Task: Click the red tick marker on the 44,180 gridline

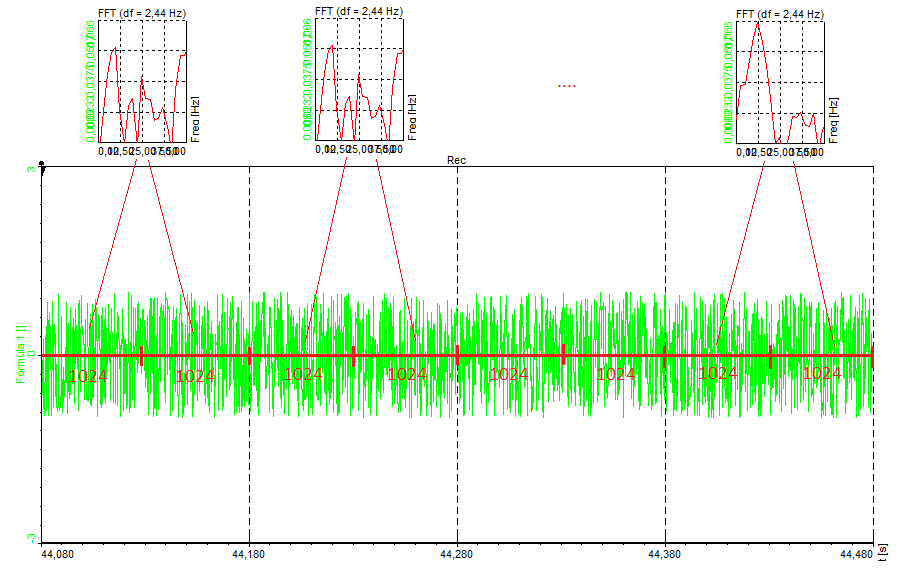Action: click(250, 355)
